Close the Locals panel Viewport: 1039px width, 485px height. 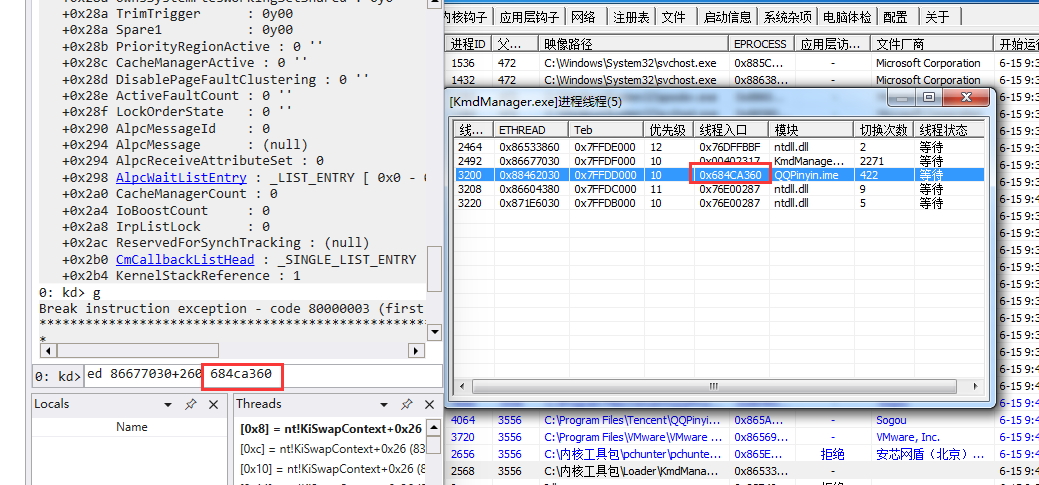213,405
